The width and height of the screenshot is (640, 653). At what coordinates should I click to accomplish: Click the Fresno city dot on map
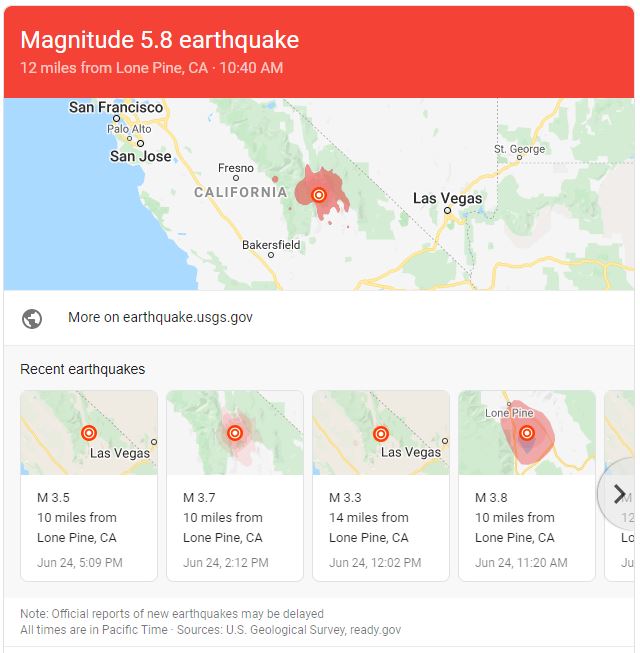coord(236,178)
